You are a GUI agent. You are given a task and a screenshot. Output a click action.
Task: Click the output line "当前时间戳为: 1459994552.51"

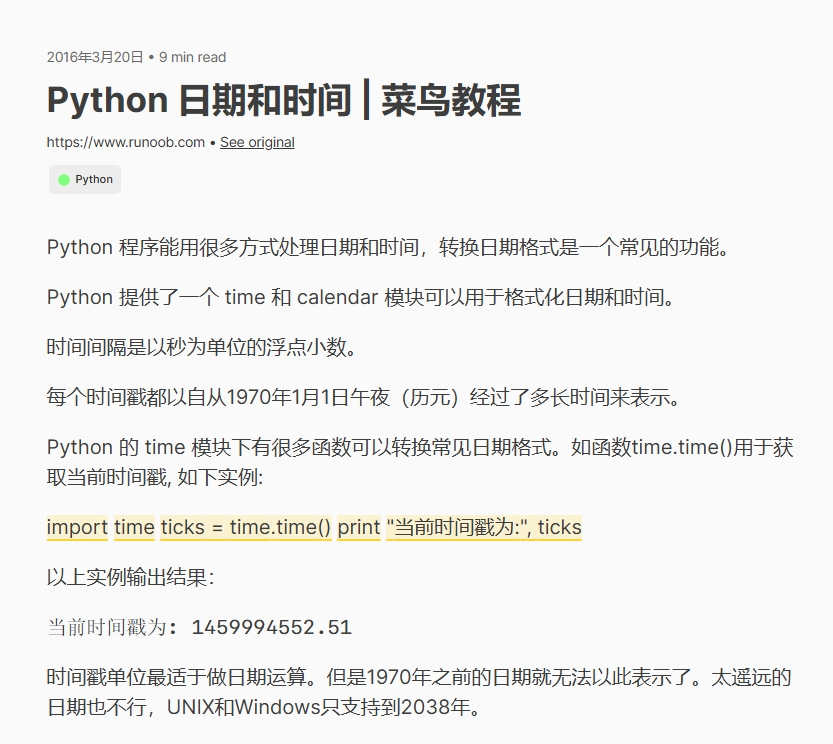click(x=199, y=628)
